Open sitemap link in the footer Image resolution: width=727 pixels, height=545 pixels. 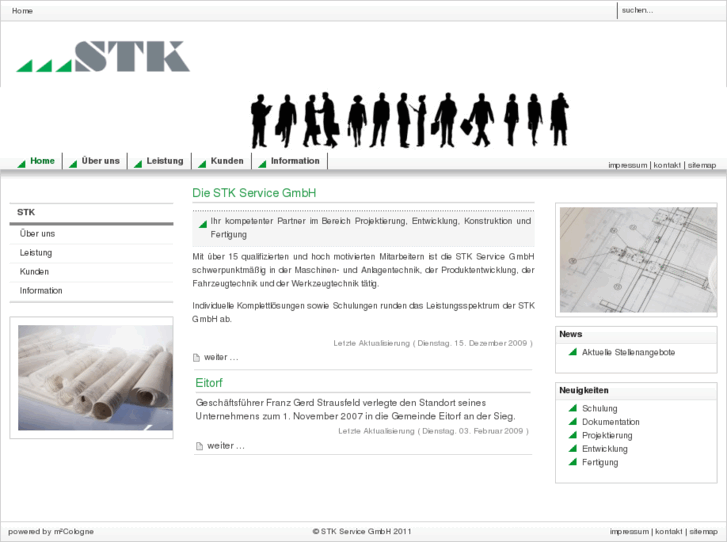point(703,532)
